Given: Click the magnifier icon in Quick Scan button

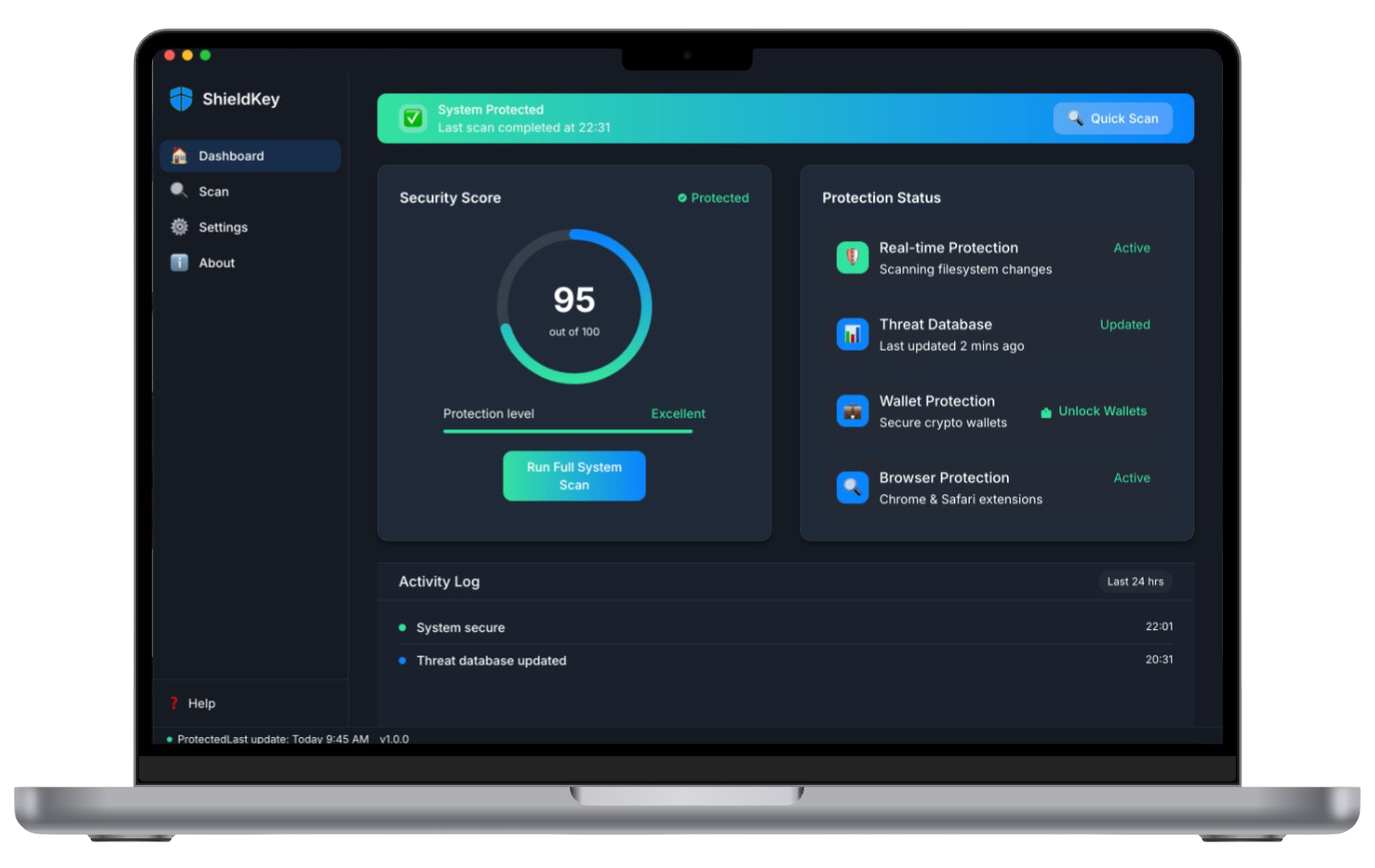Looking at the screenshot, I should click(1076, 118).
